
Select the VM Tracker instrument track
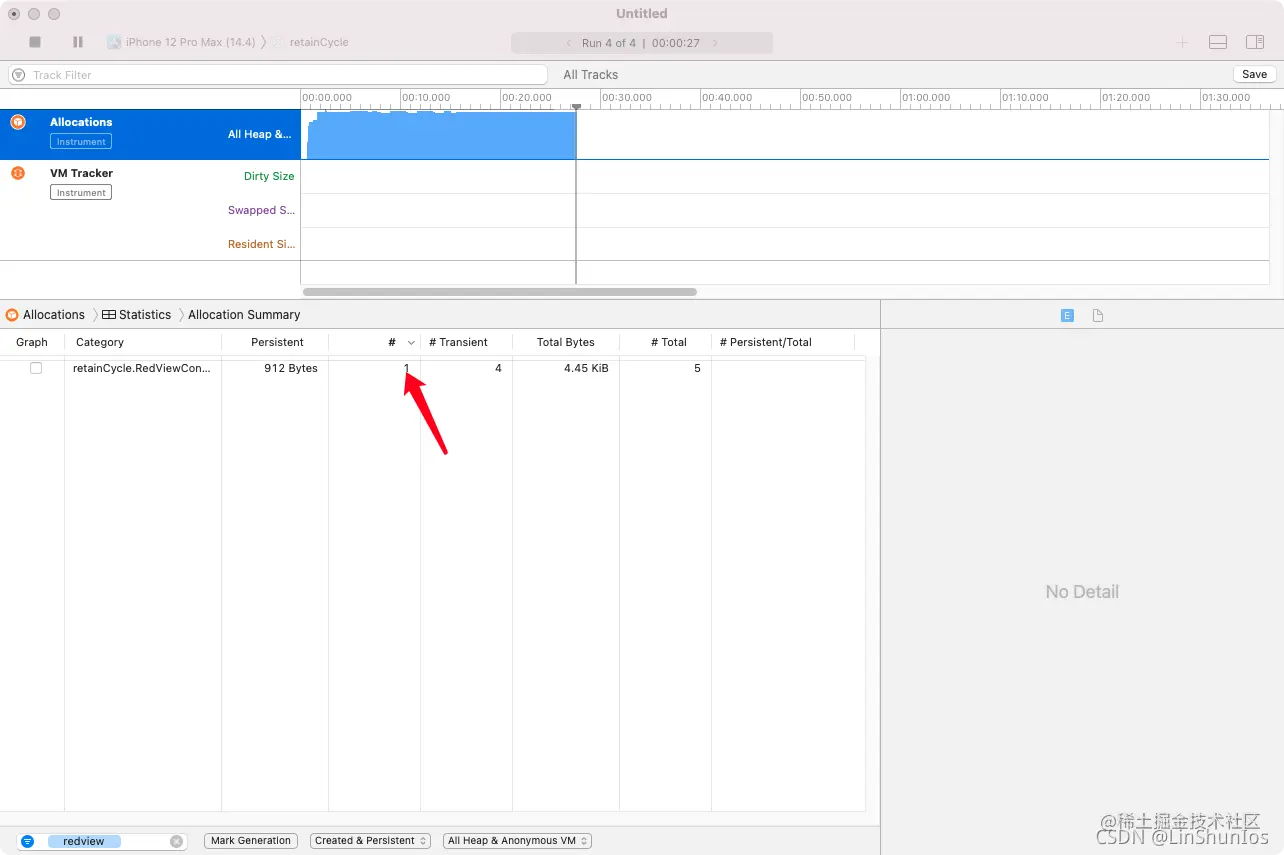click(x=150, y=210)
